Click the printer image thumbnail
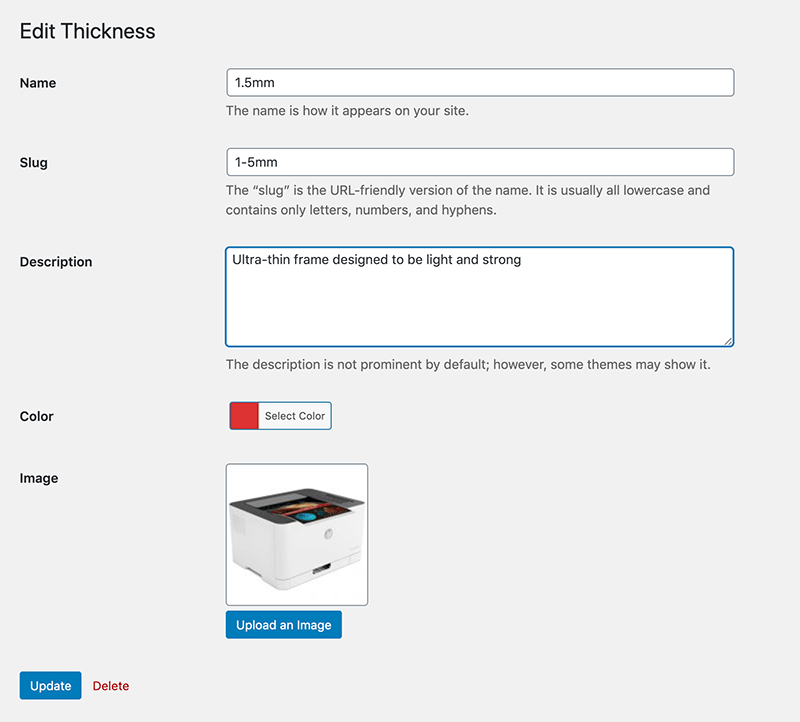 tap(297, 535)
